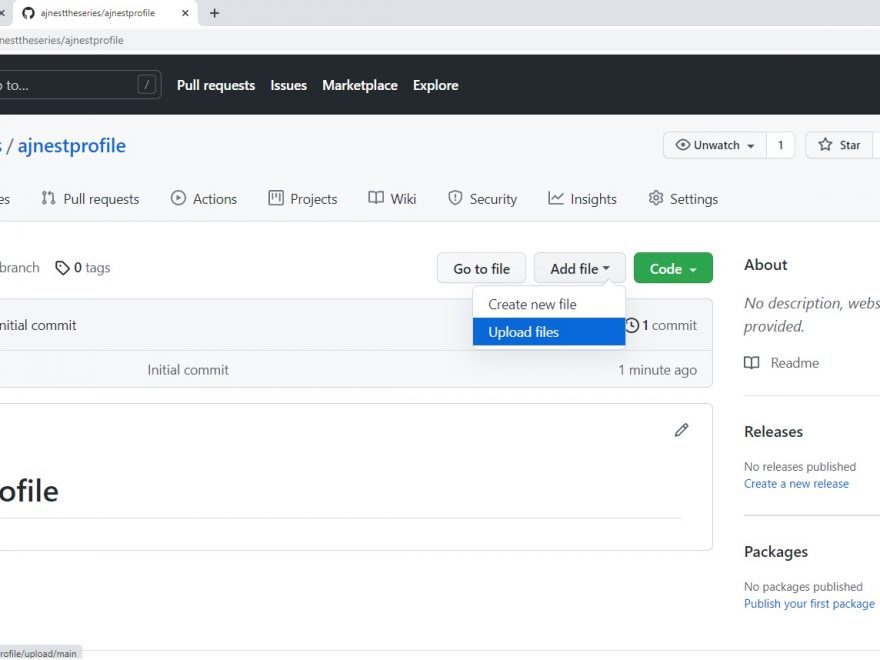Click the tag icon beside 0 tags
Viewport: 880px width, 660px height.
click(62, 268)
